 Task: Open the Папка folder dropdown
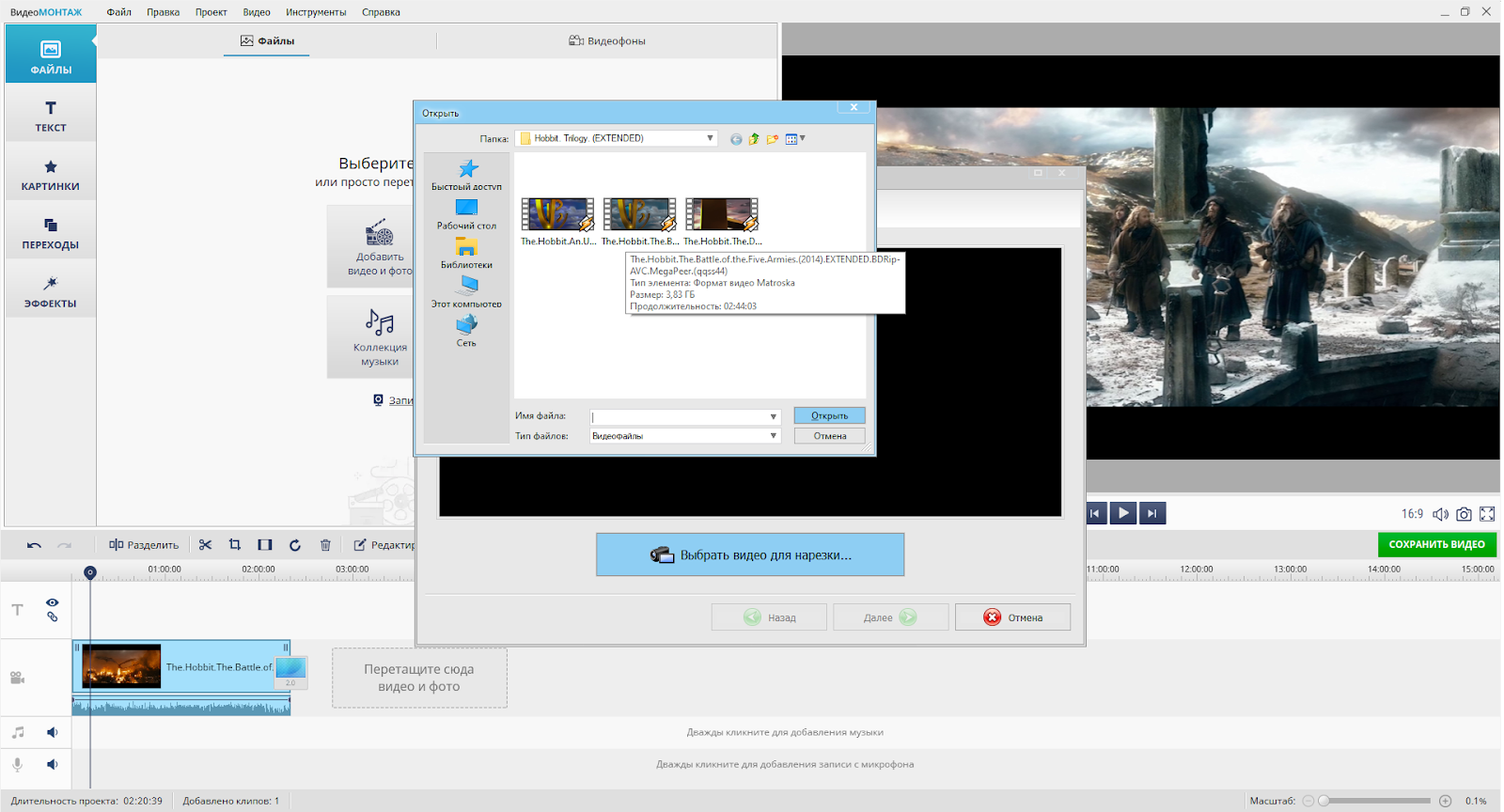coord(710,138)
